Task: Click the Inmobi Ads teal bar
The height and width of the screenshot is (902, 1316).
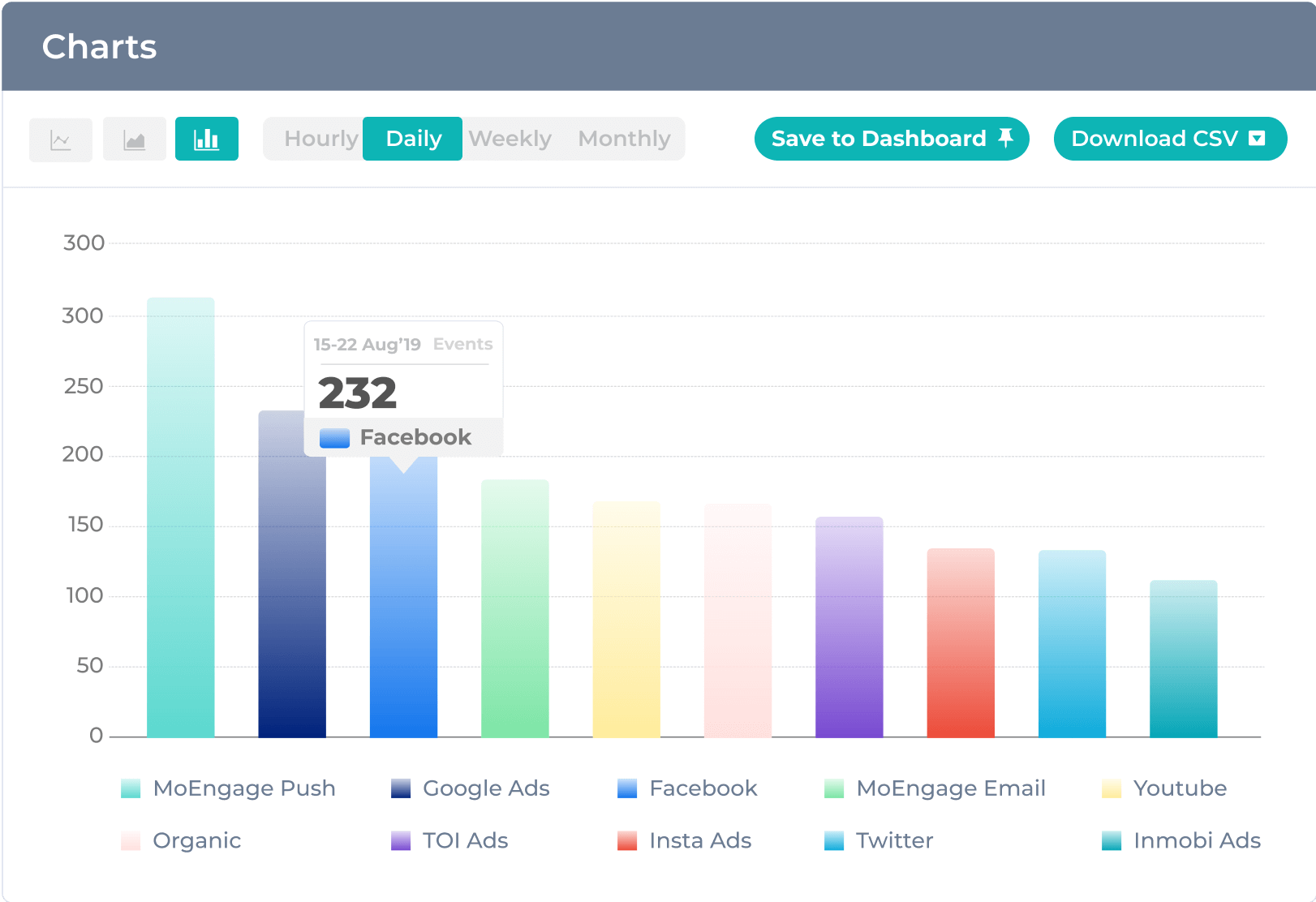Action: tap(1184, 659)
